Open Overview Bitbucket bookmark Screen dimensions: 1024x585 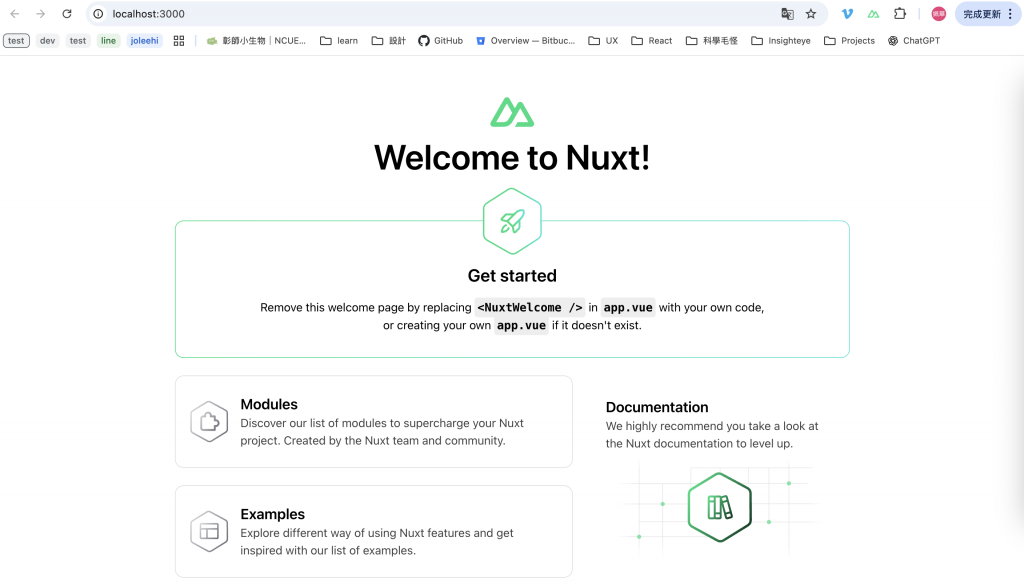[x=526, y=40]
